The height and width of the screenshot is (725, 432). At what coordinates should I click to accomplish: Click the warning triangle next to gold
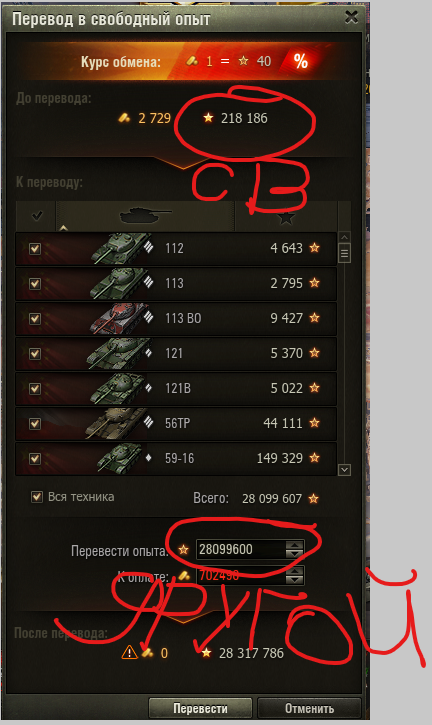coord(130,652)
